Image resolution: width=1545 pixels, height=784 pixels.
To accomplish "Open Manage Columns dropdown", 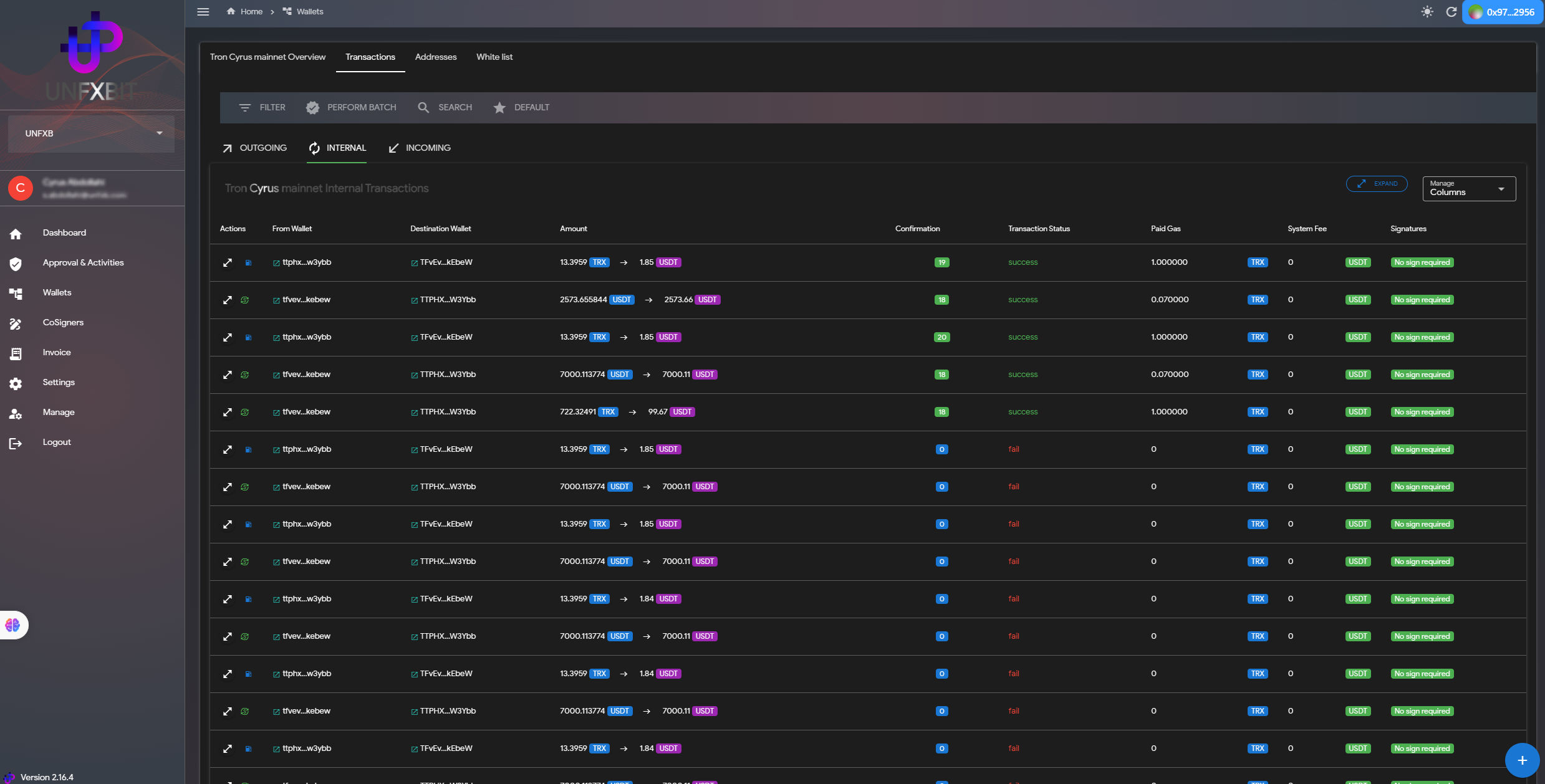I will [x=1468, y=188].
